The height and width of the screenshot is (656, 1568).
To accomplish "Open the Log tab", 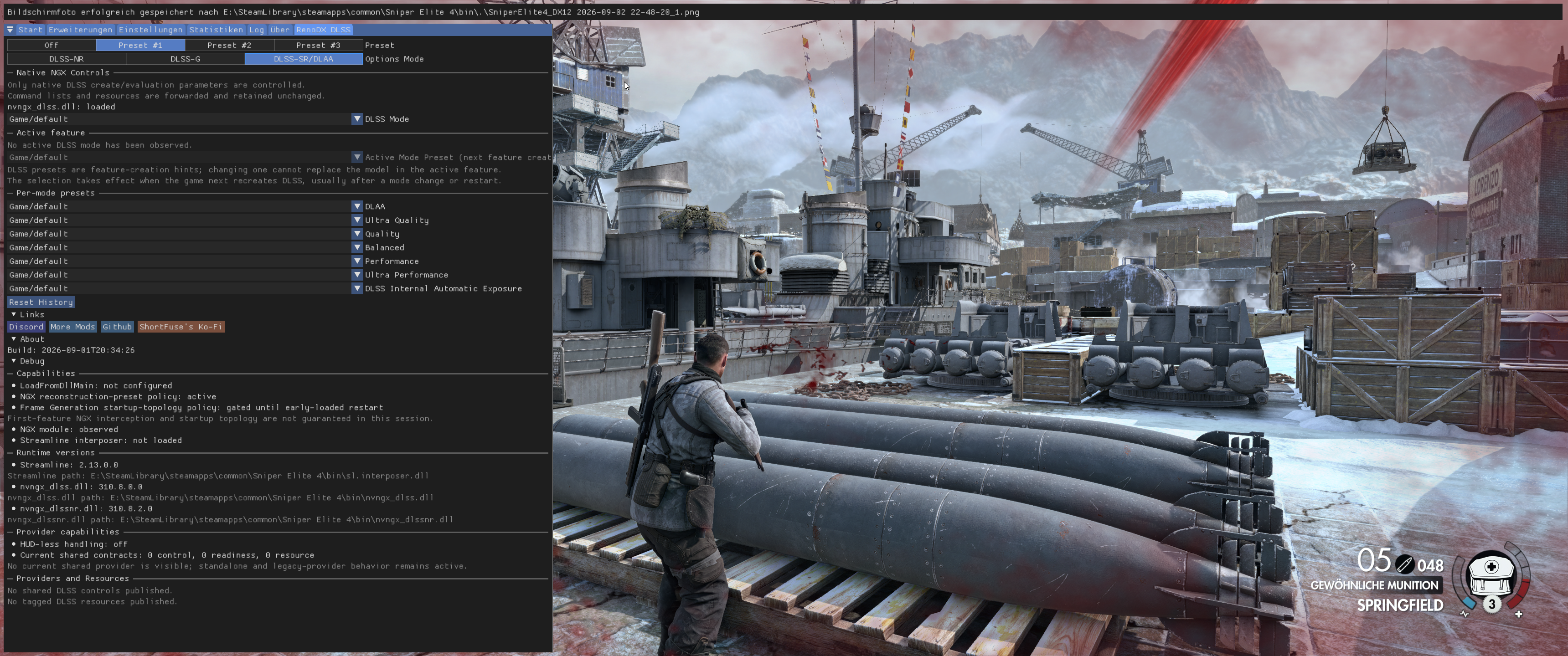I will click(256, 29).
